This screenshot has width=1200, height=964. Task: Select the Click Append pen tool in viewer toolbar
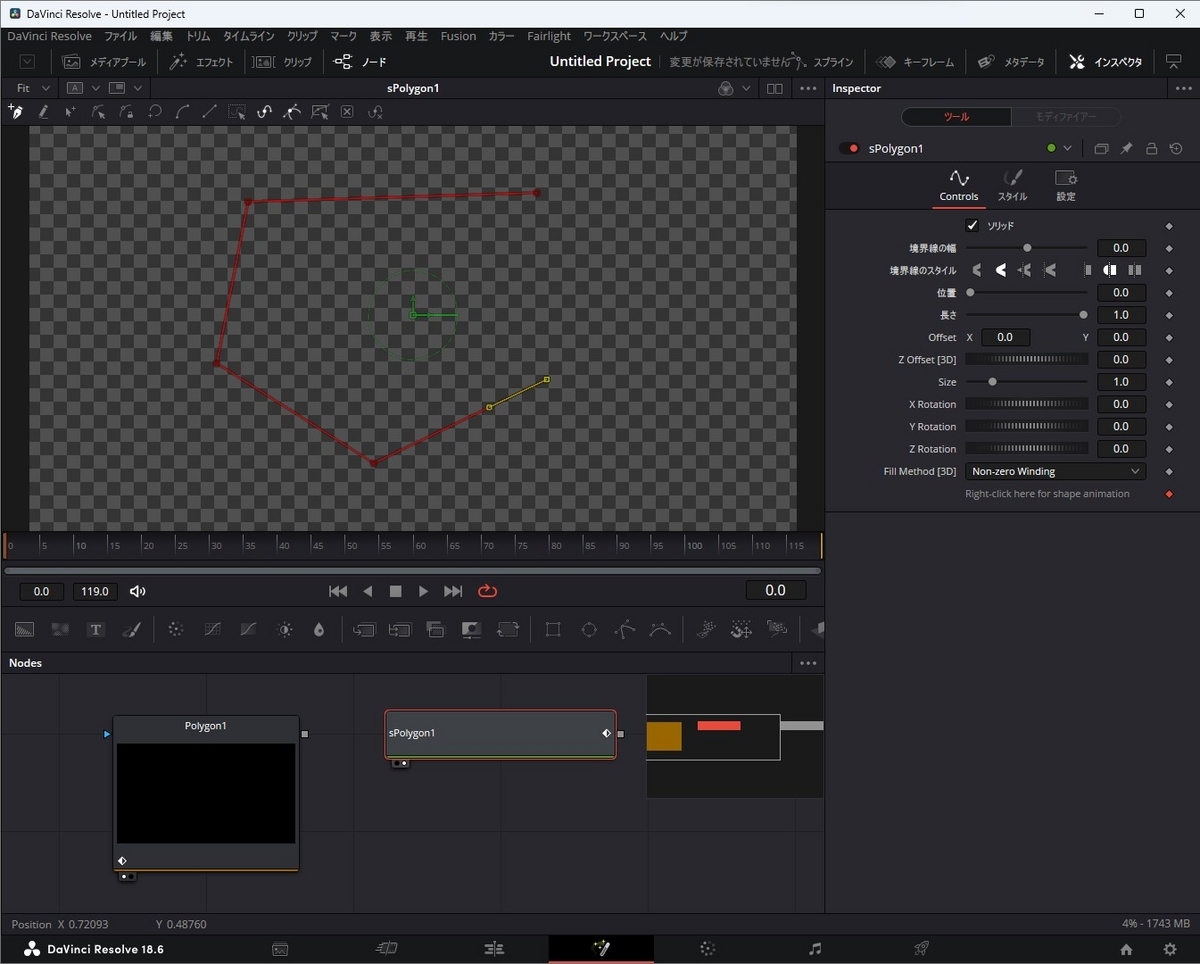coord(15,112)
